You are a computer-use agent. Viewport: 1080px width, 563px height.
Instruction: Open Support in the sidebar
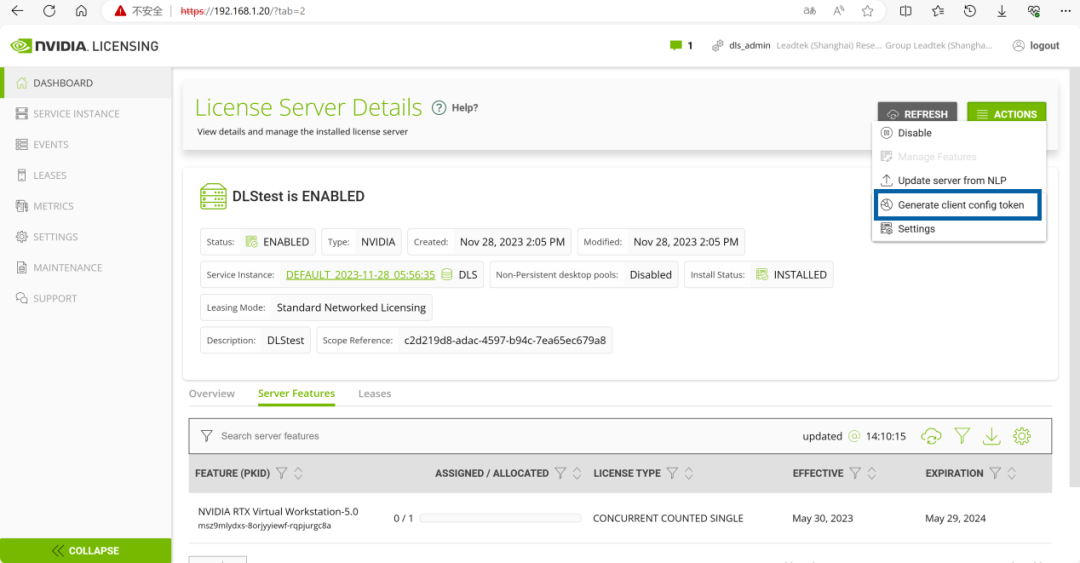point(85,298)
